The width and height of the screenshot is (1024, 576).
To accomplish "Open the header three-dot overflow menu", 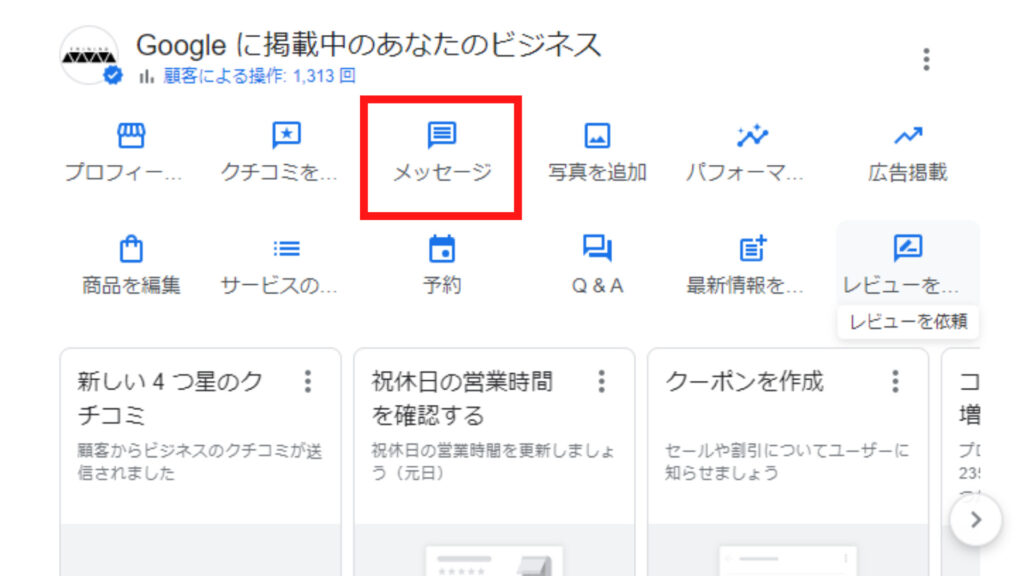I will point(926,59).
